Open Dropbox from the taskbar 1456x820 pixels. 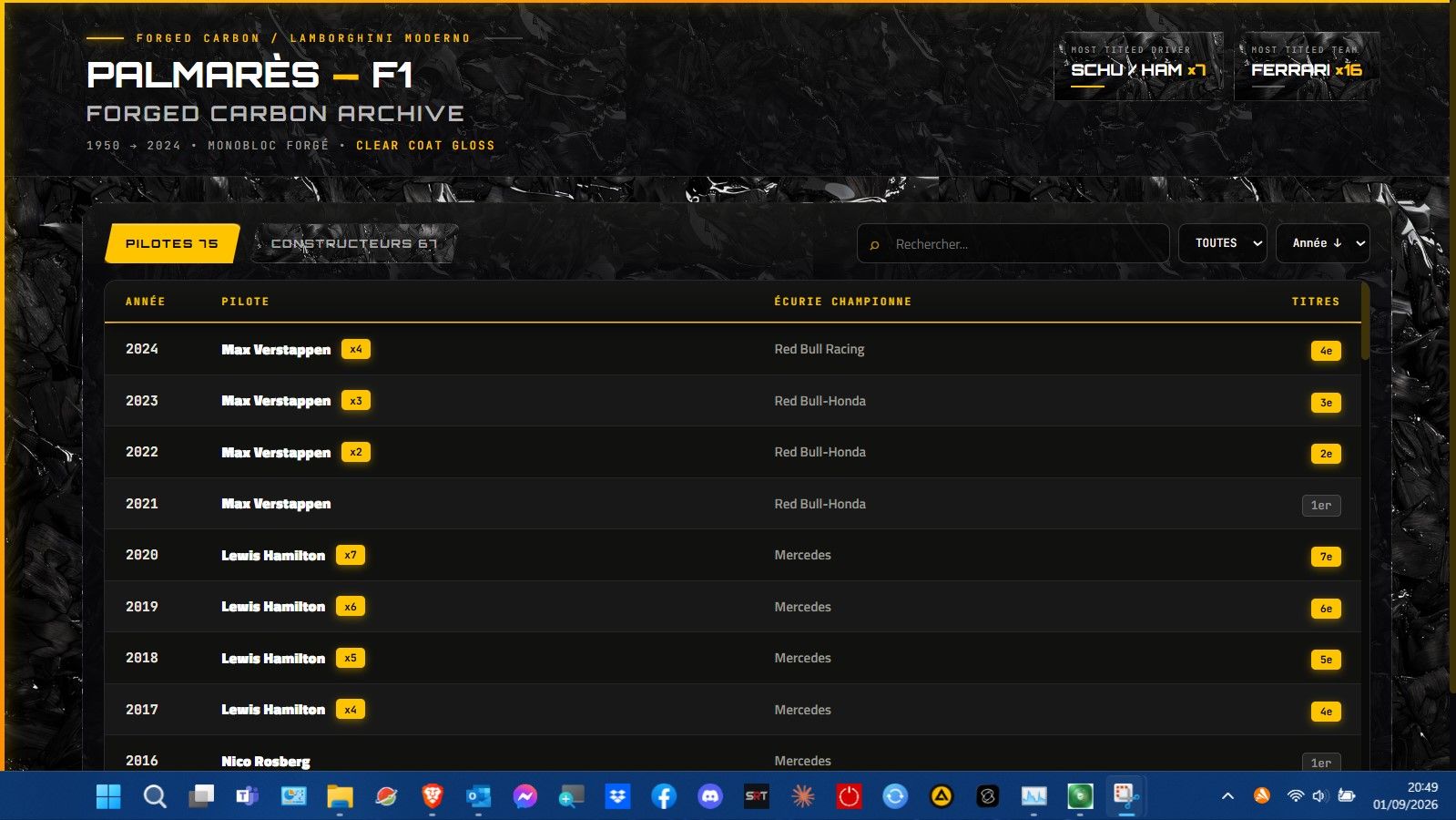click(617, 796)
